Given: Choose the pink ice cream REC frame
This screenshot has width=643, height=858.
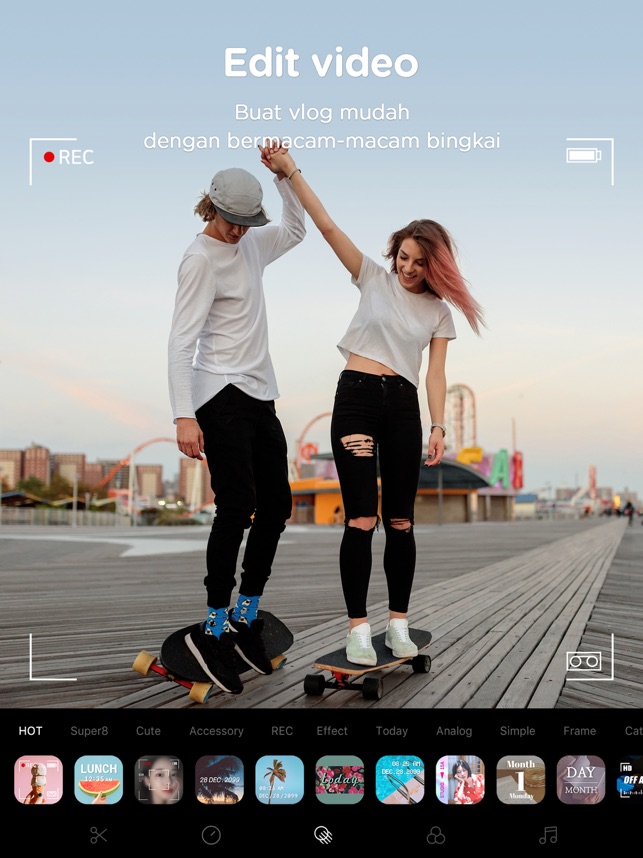Looking at the screenshot, I should click(38, 780).
